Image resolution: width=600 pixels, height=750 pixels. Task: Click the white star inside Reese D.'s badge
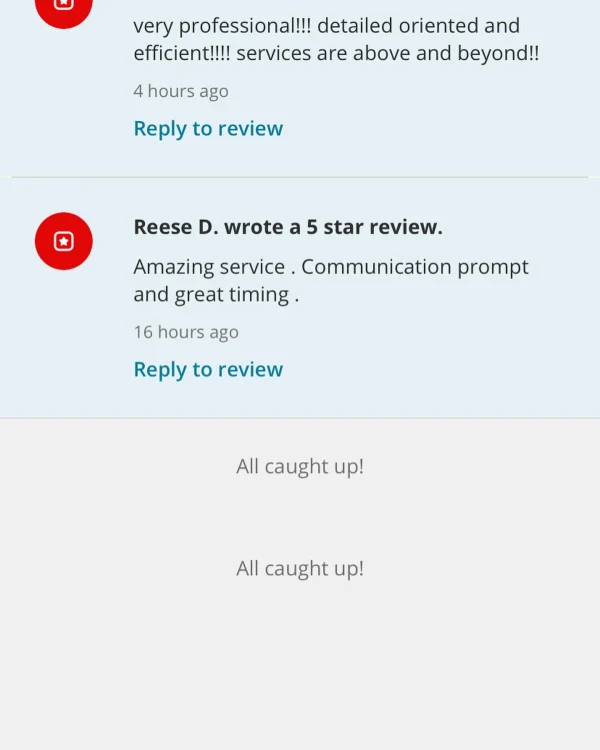[64, 241]
